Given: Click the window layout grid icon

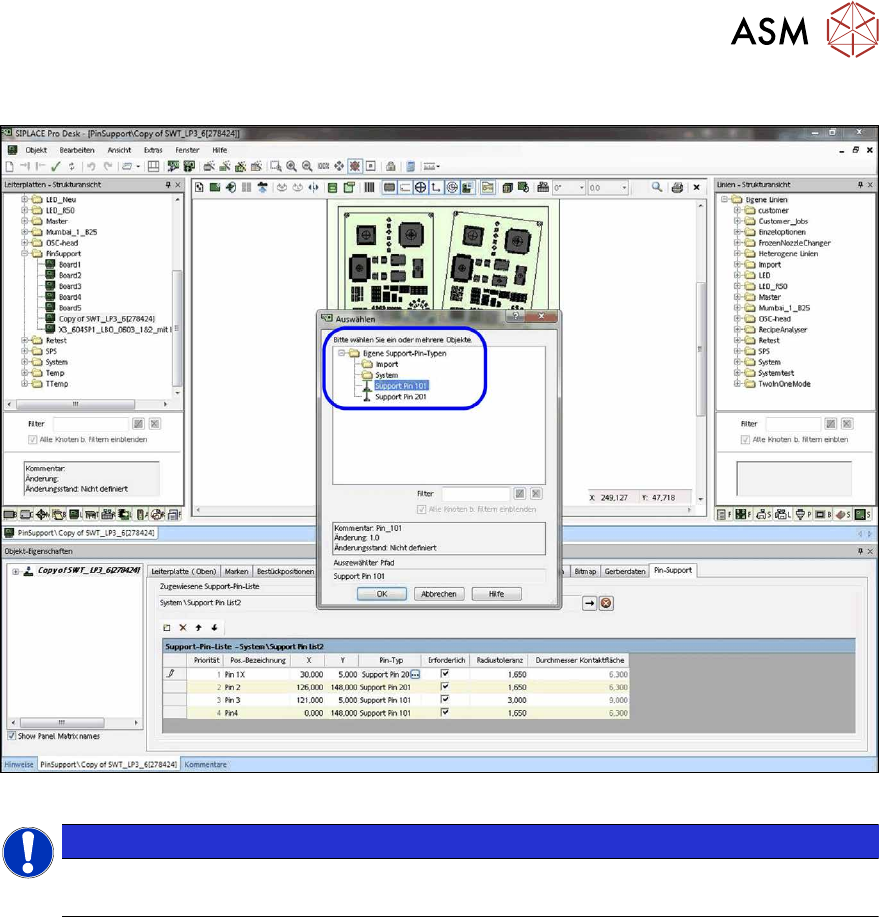Looking at the screenshot, I should pyautogui.click(x=153, y=167).
